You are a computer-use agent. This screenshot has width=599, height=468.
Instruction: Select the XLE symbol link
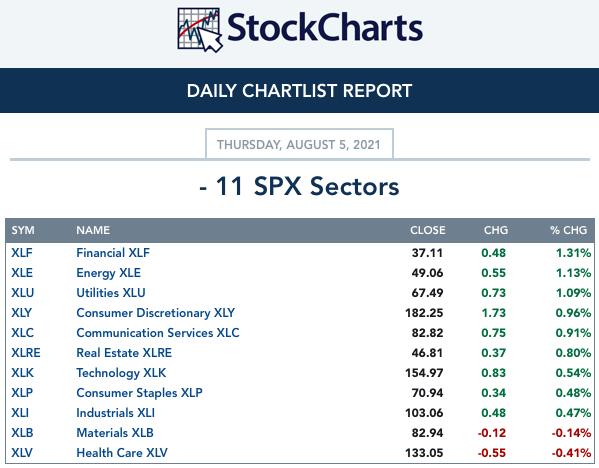[x=22, y=273]
